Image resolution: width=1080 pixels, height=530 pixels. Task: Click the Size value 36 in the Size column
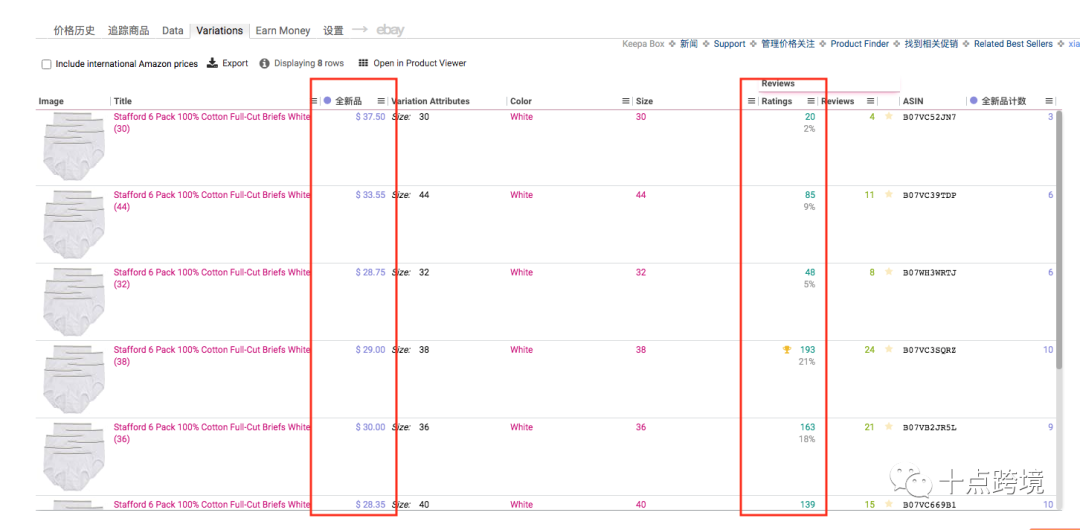coord(641,427)
